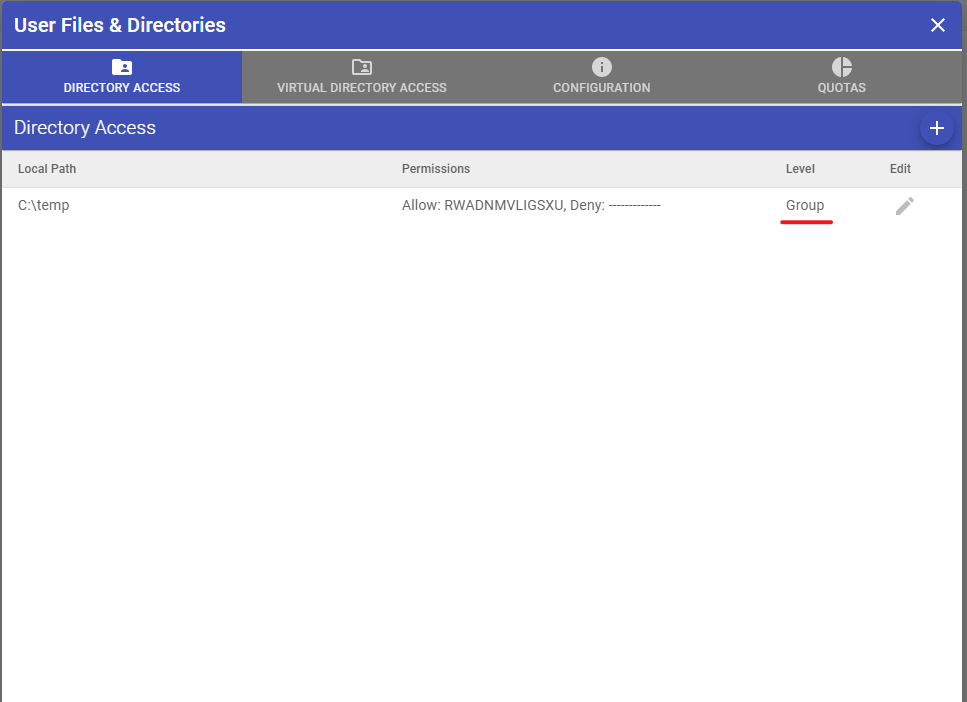Close the User Files & Directories dialog
The width and height of the screenshot is (967, 702).
click(938, 25)
